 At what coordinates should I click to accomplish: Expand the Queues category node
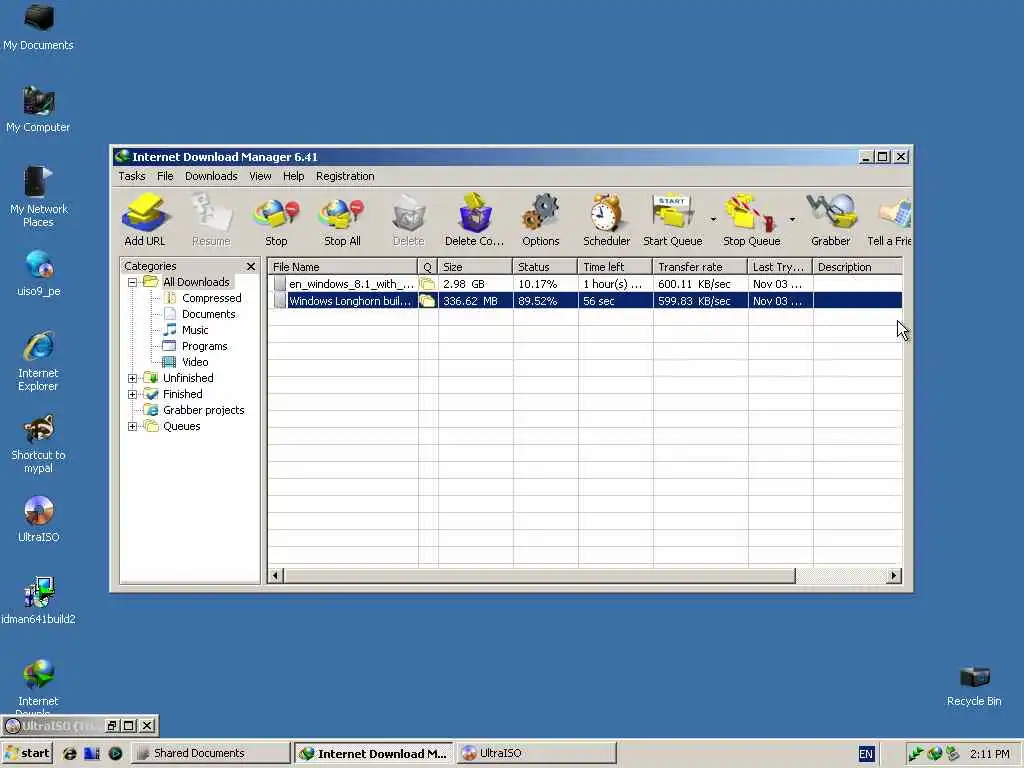(132, 426)
